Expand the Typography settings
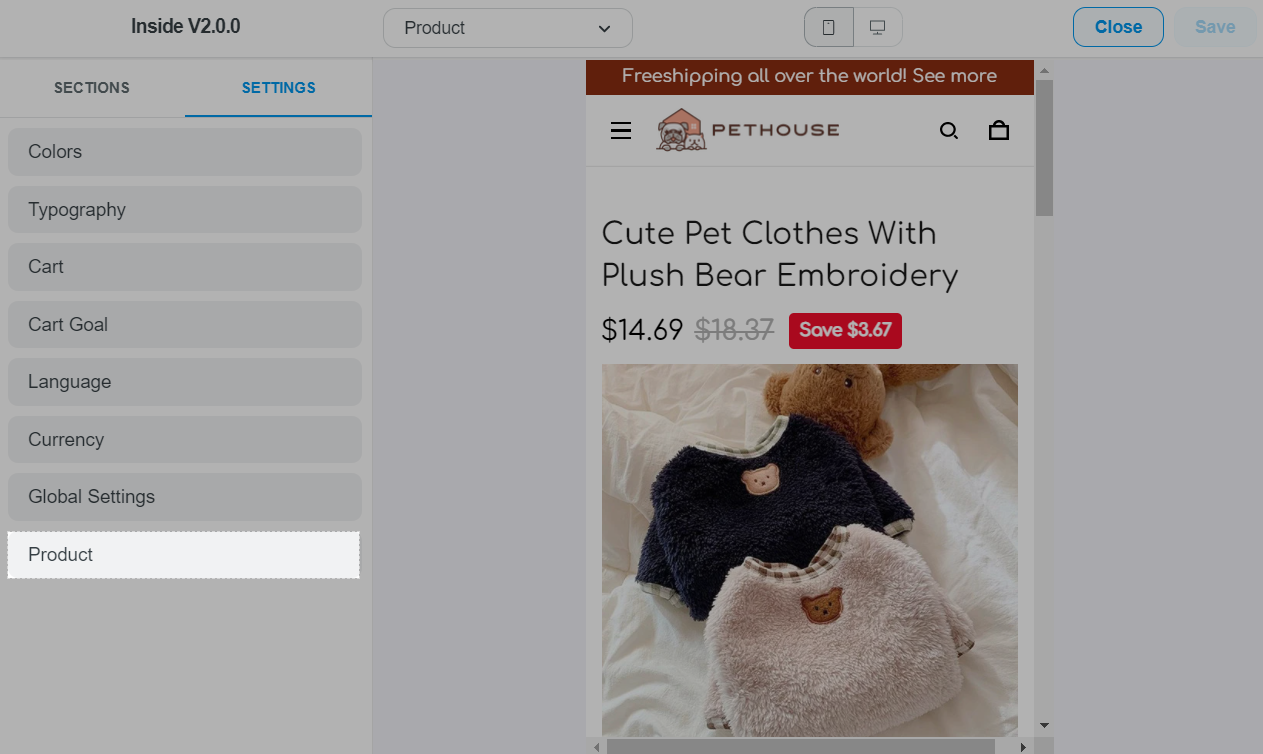 [x=185, y=210]
